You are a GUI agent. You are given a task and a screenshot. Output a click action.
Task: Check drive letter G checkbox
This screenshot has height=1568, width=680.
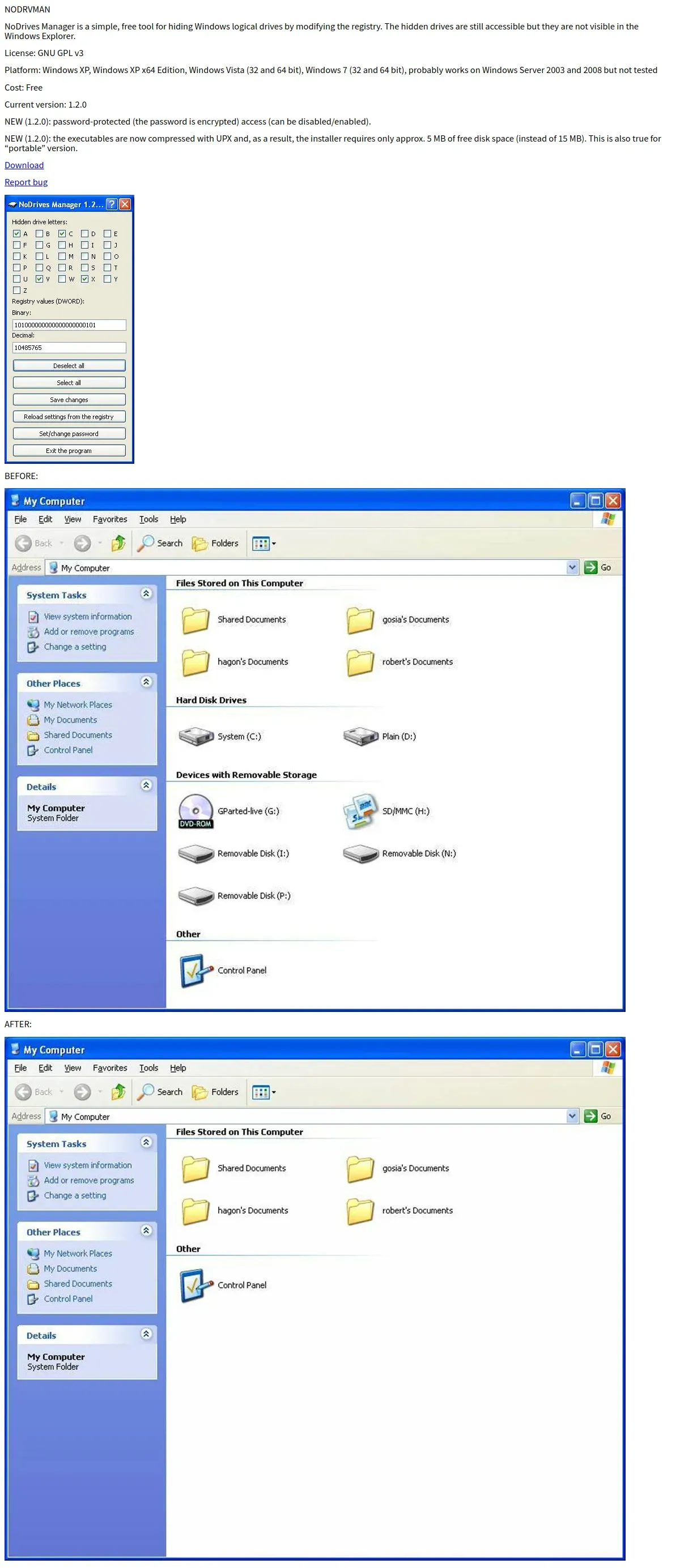(39, 245)
